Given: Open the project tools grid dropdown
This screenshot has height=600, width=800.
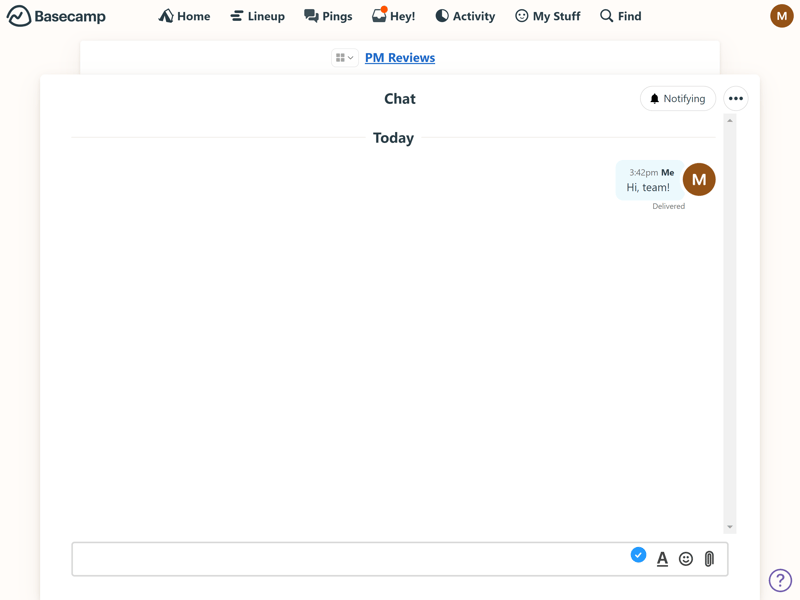Looking at the screenshot, I should click(345, 58).
